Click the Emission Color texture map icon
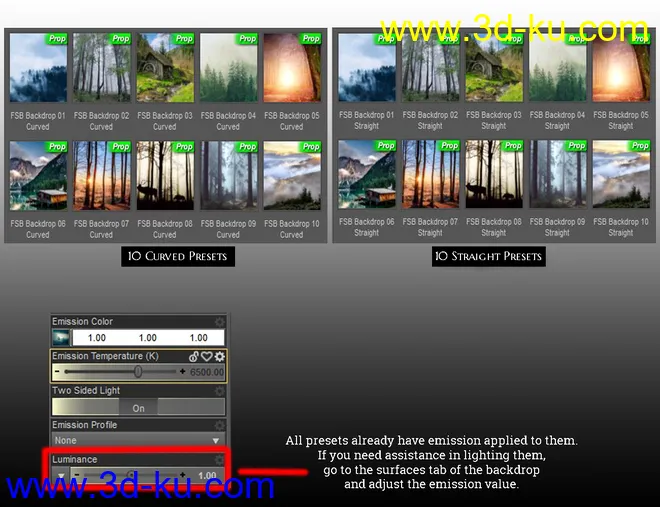Viewport: 660px width, 507px height. coord(61,338)
